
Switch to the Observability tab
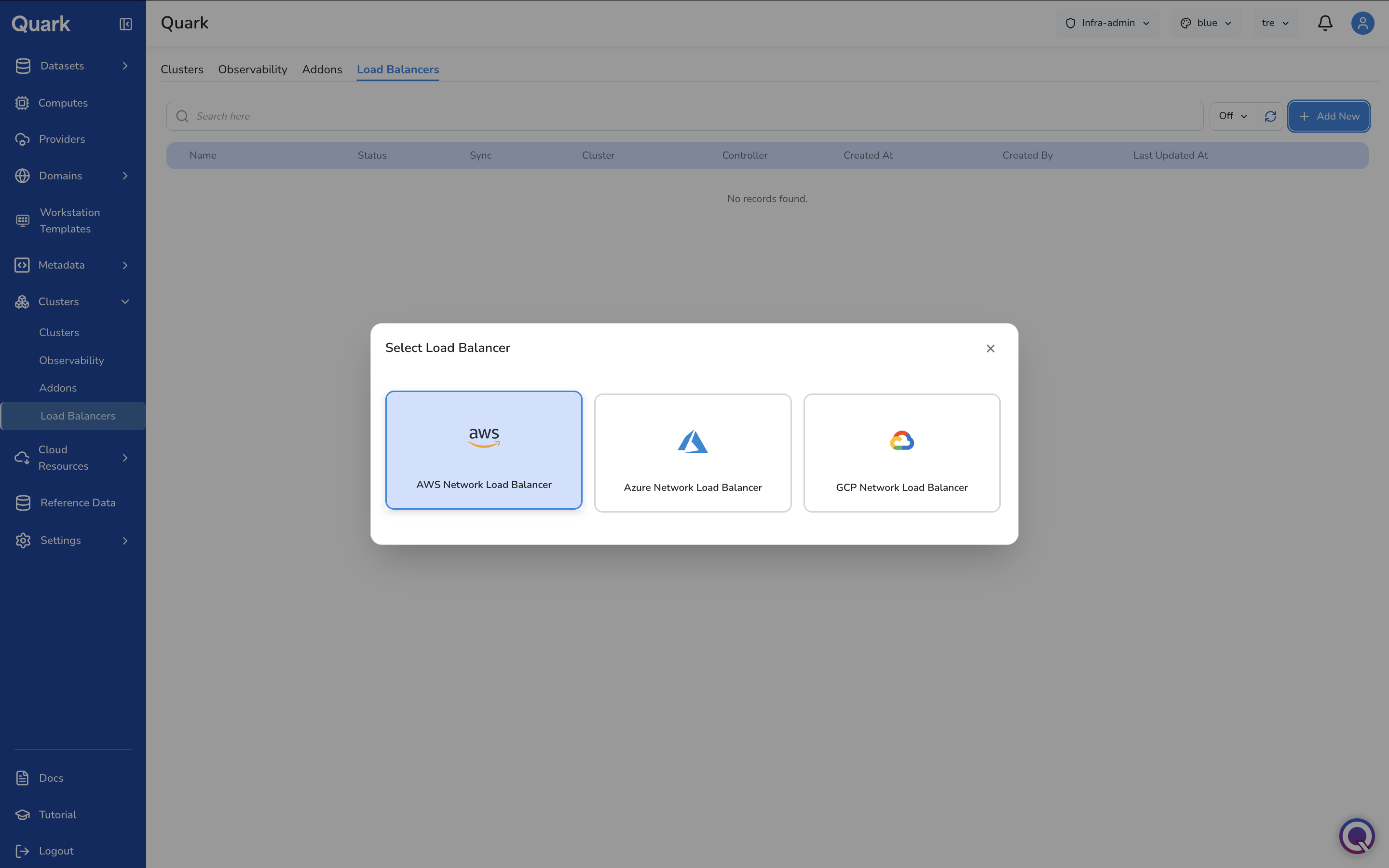coord(253,69)
